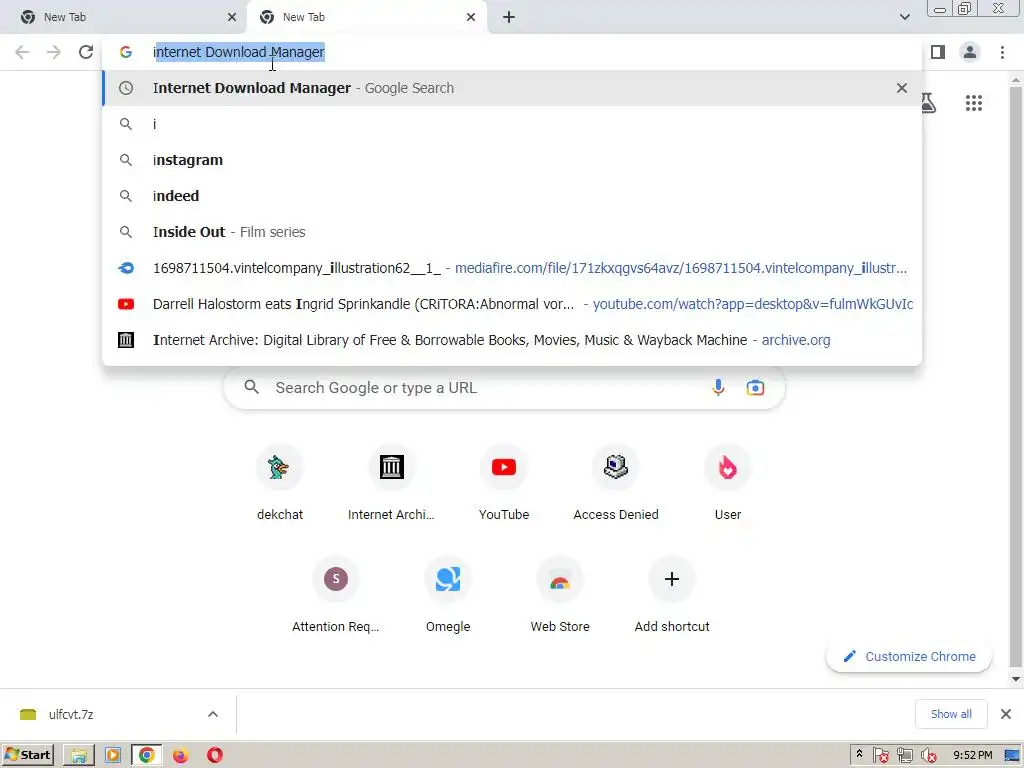This screenshot has height=768, width=1024.
Task: Click Show desktop icon beside the clock
Action: [1012, 756]
